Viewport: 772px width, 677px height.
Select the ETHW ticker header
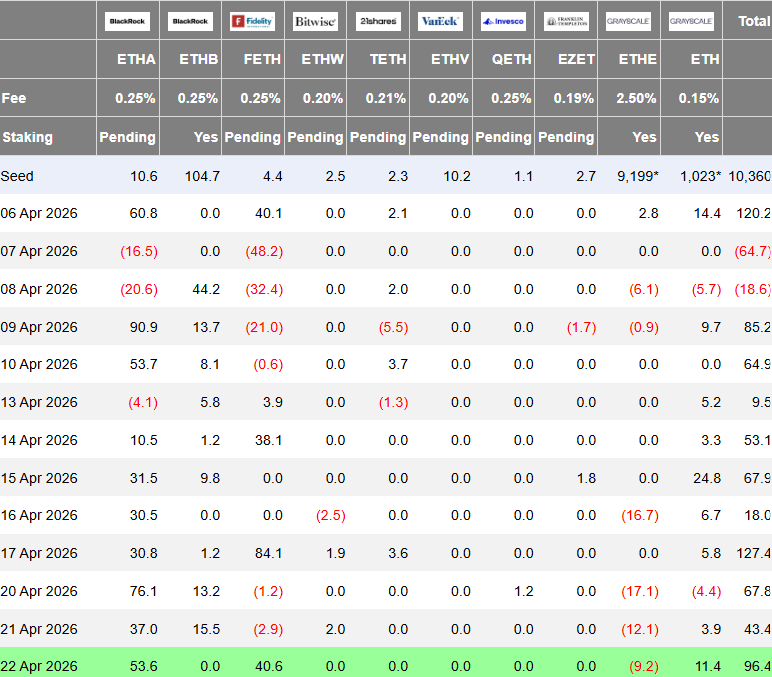pos(322,59)
